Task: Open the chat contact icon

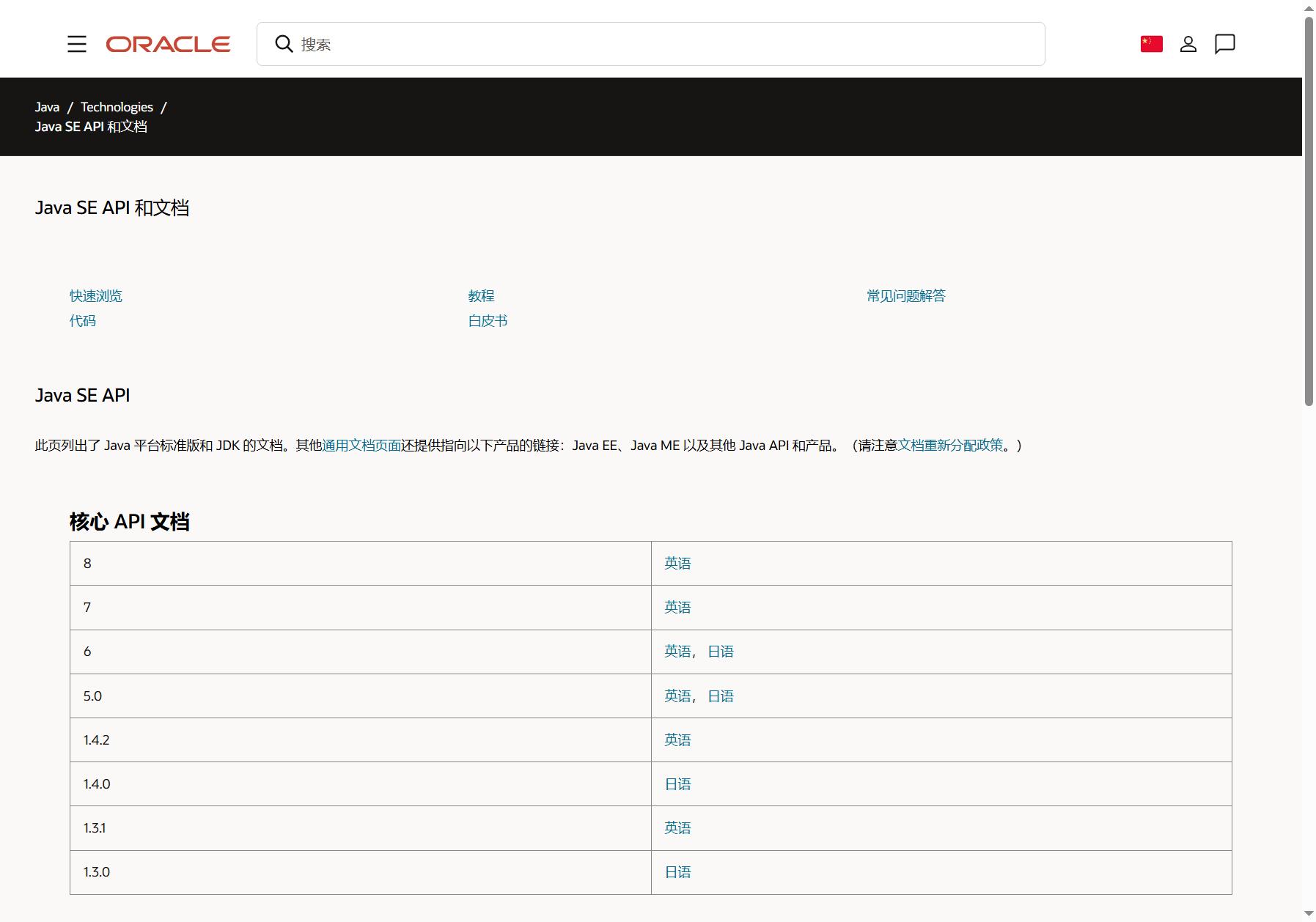Action: coord(1224,44)
